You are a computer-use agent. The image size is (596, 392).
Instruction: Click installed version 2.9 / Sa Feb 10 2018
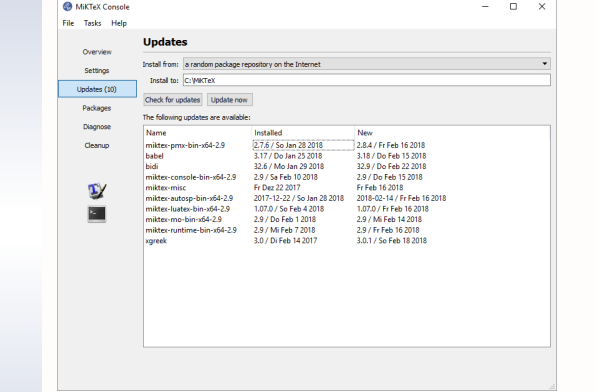pyautogui.click(x=285, y=177)
